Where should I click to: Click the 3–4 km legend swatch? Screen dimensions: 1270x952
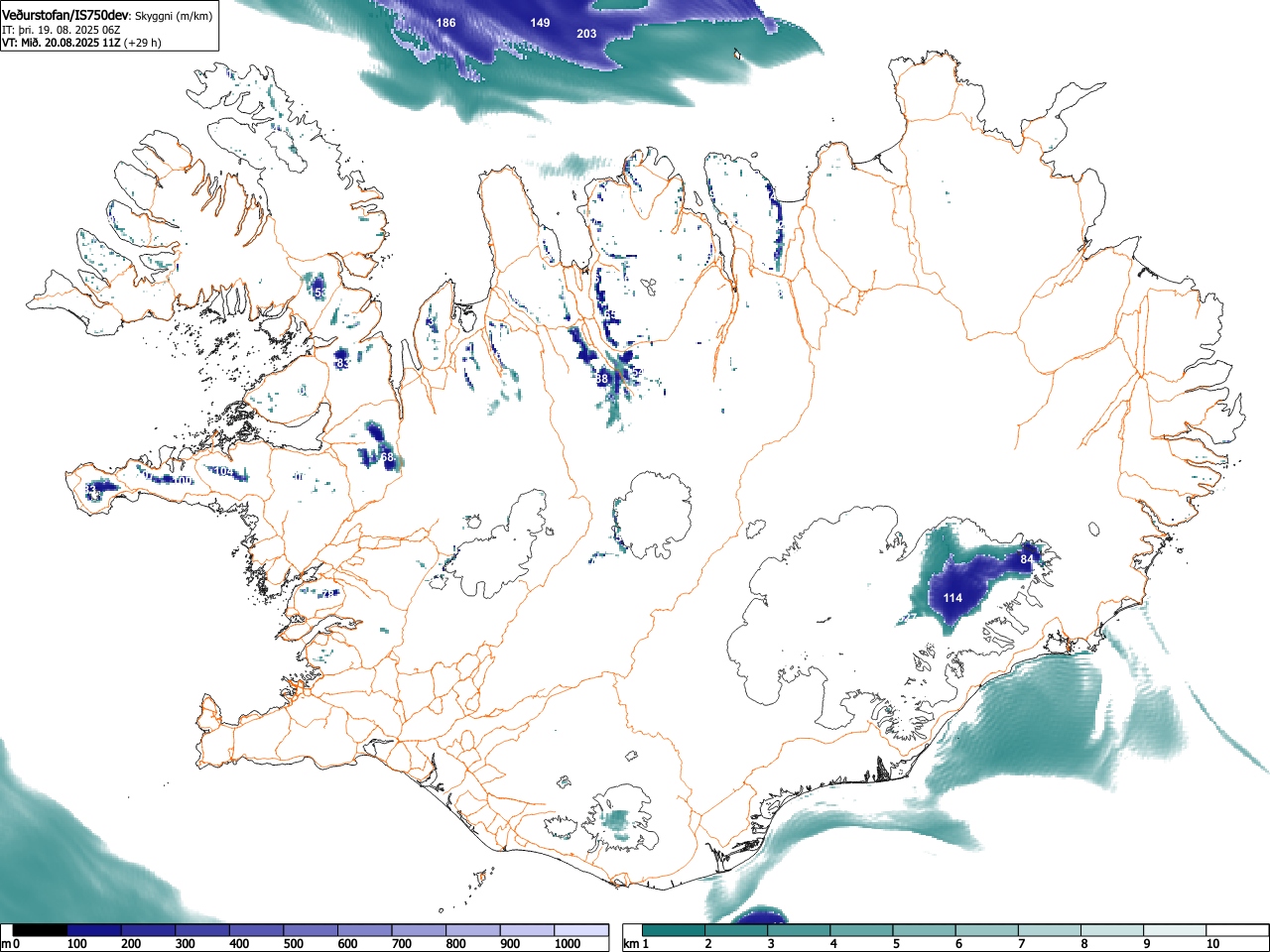point(800,930)
